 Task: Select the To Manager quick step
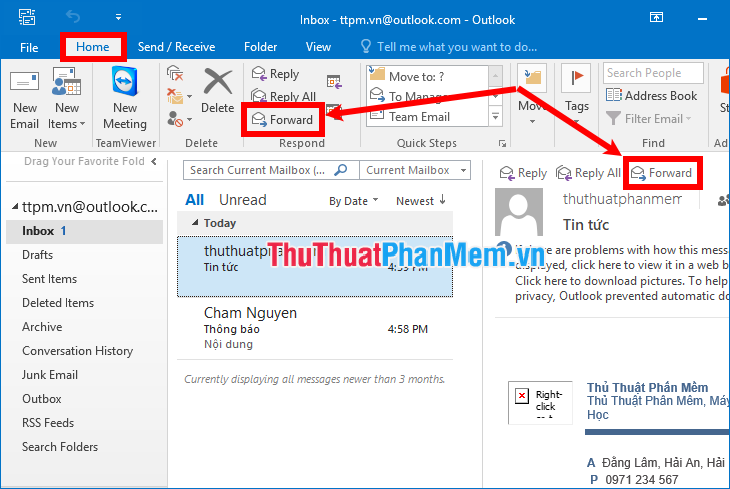pos(427,96)
